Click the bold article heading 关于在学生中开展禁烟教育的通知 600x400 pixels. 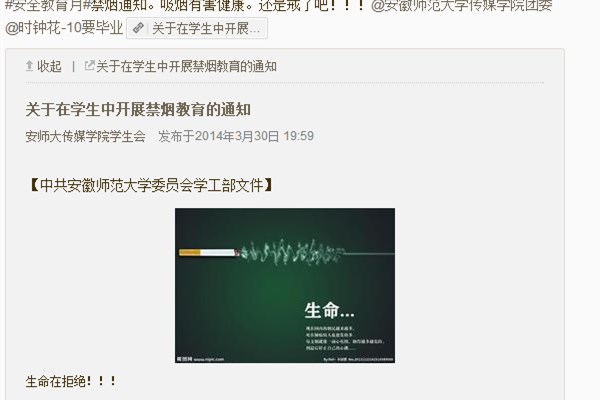coord(138,110)
